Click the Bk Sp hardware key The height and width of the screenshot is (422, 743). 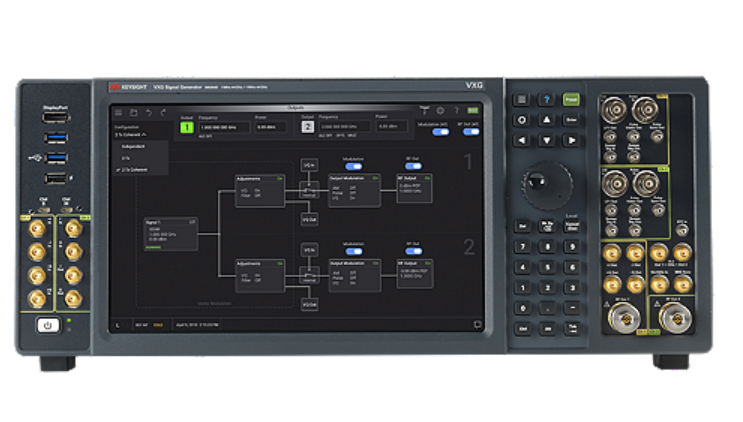(x=547, y=226)
